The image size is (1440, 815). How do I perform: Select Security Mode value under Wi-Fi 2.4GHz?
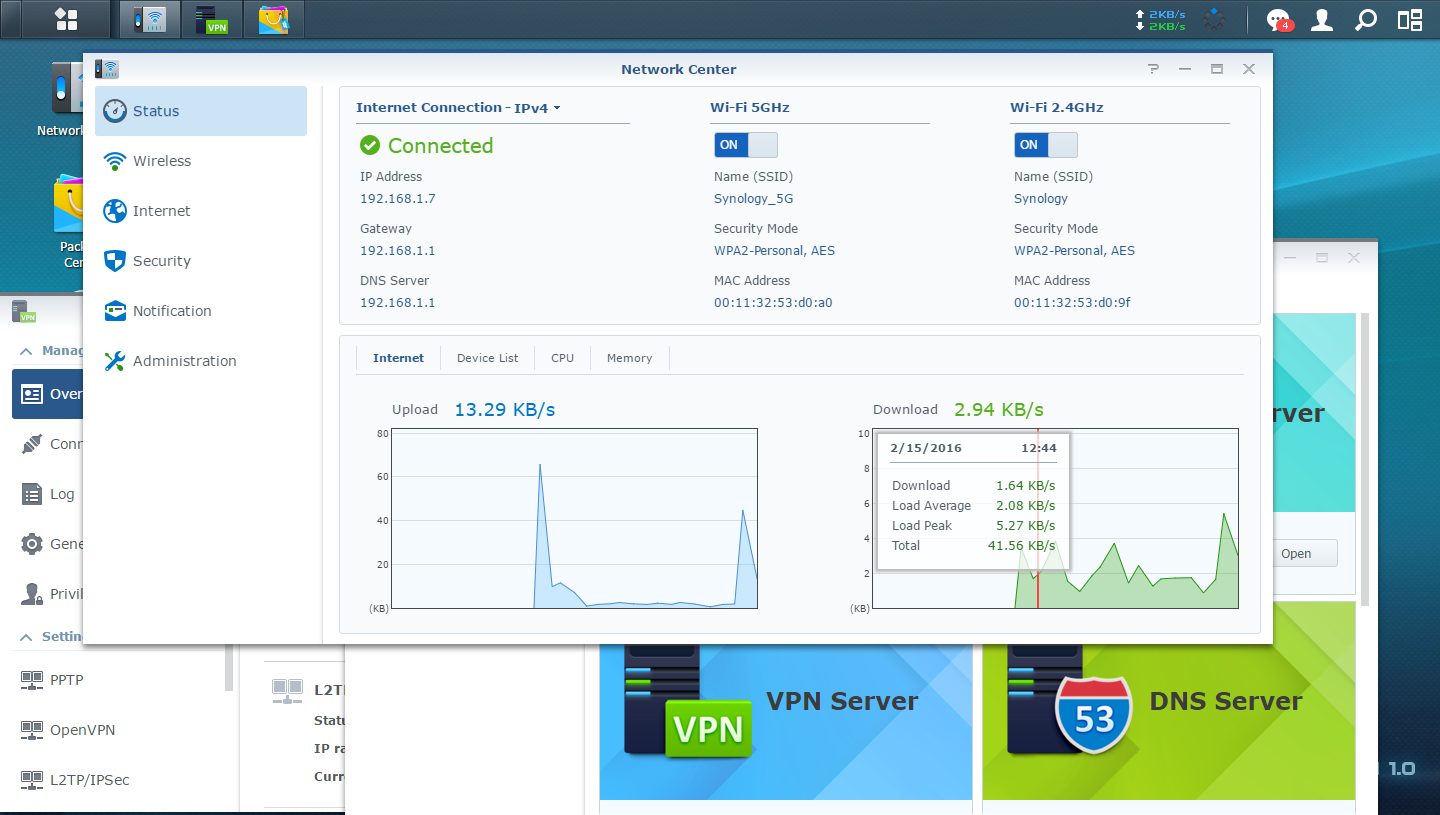(1074, 251)
